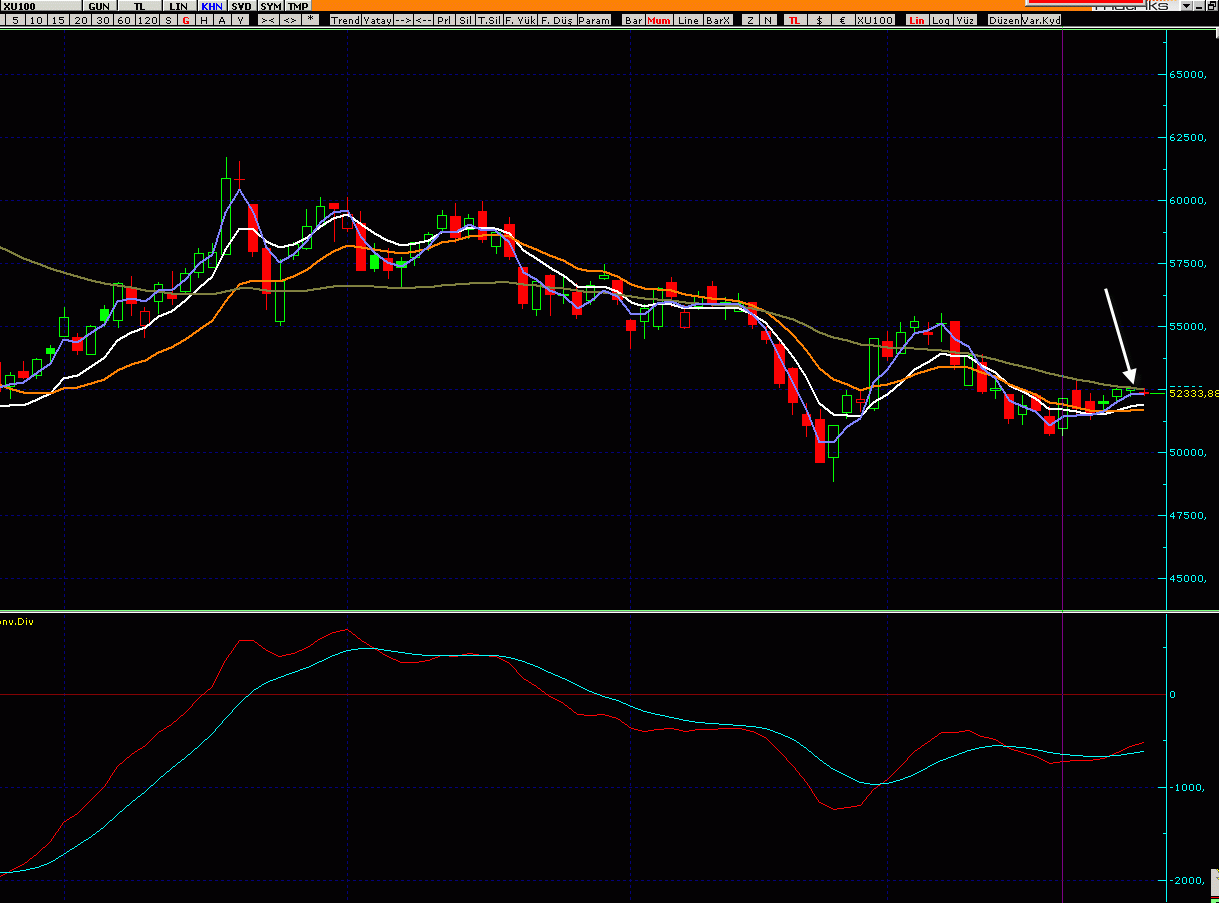Click the <> expand chart icon
This screenshot has width=1219, height=903.
pos(289,20)
